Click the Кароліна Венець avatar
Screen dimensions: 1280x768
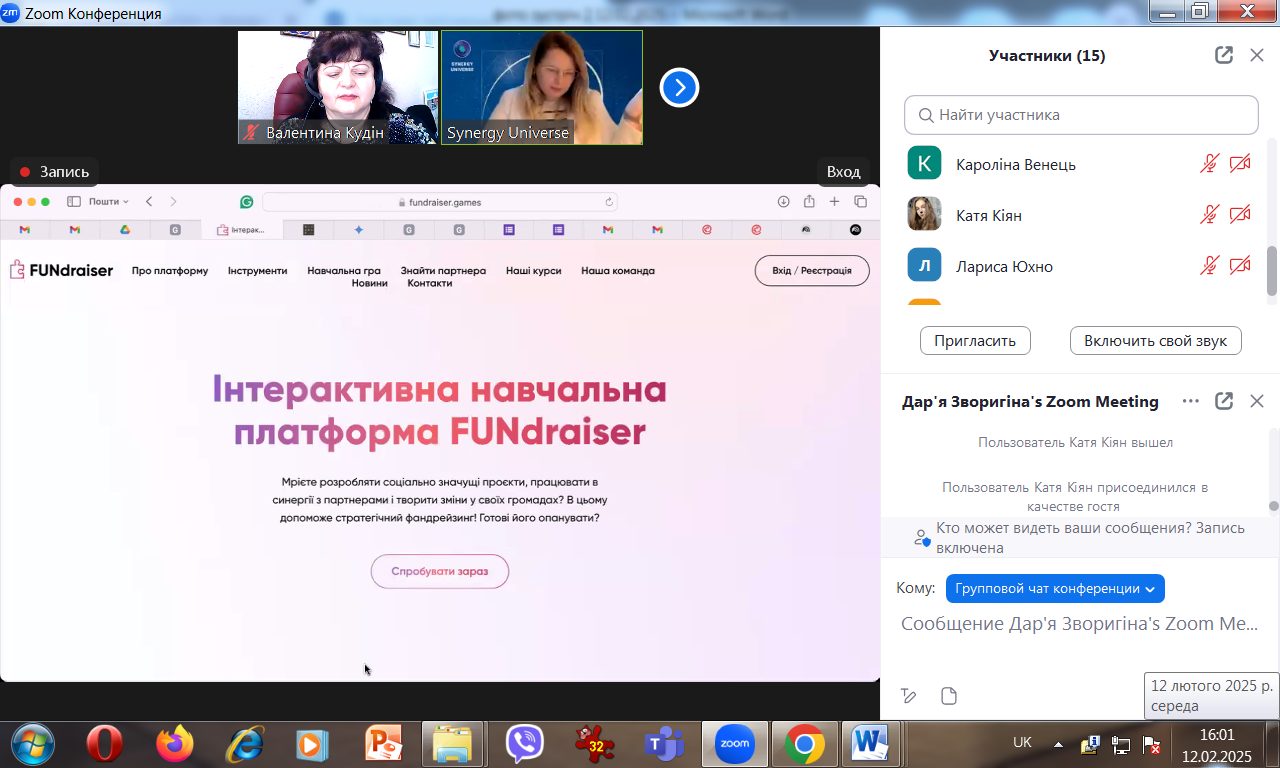pyautogui.click(x=924, y=163)
